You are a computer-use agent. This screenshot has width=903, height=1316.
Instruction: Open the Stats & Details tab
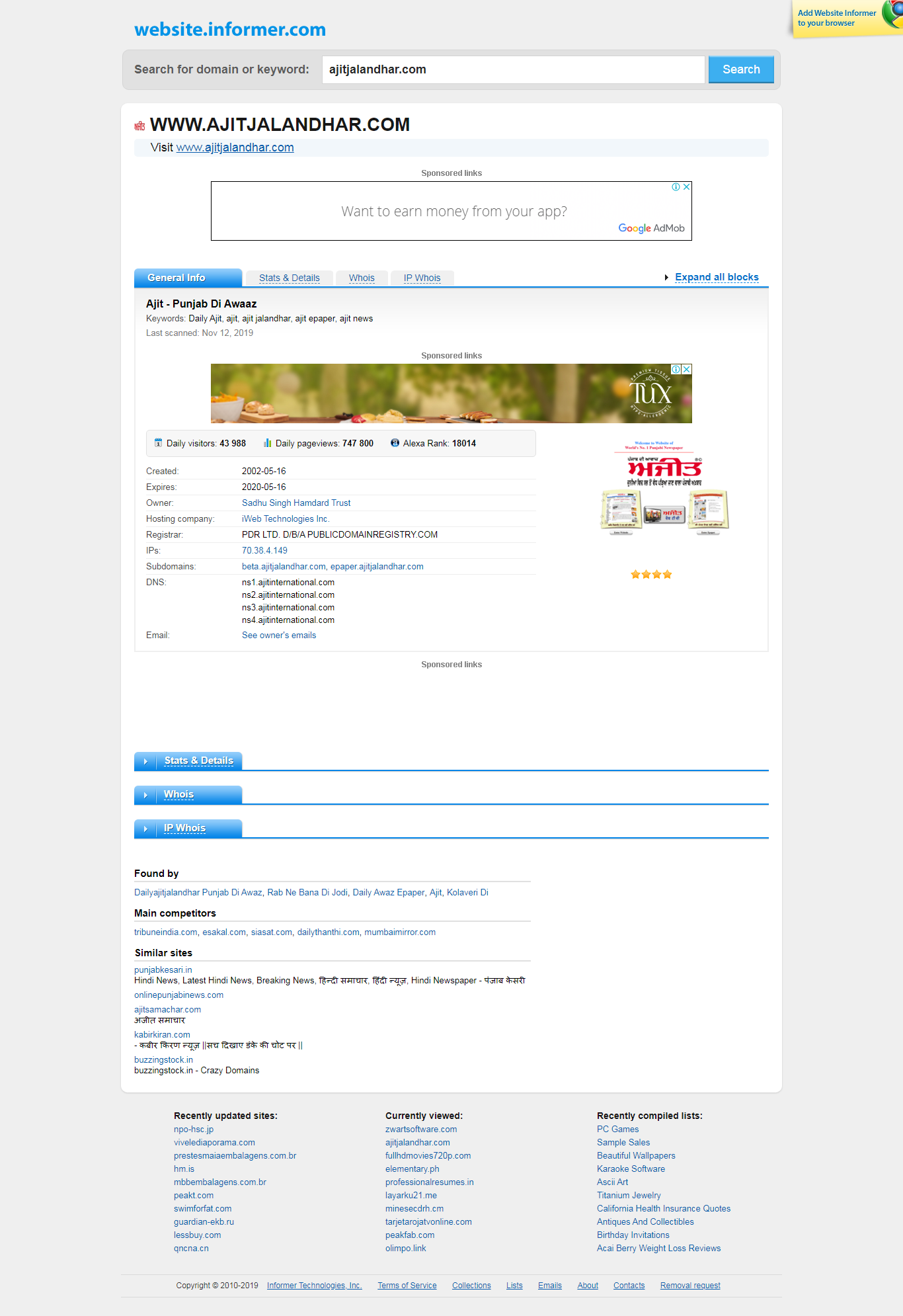click(289, 278)
